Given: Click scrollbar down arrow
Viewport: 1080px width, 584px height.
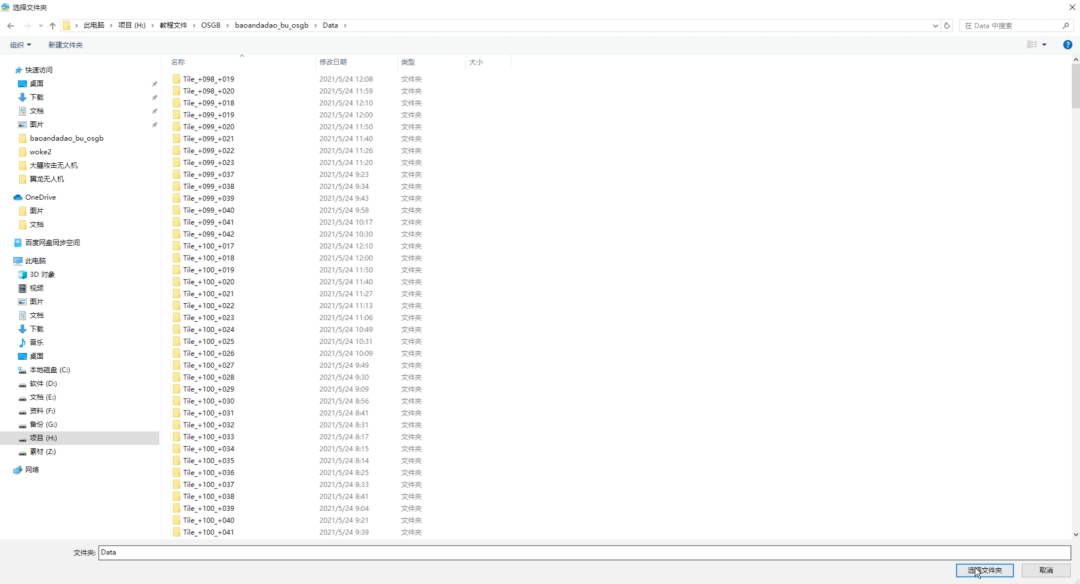Looking at the screenshot, I should [x=1075, y=534].
